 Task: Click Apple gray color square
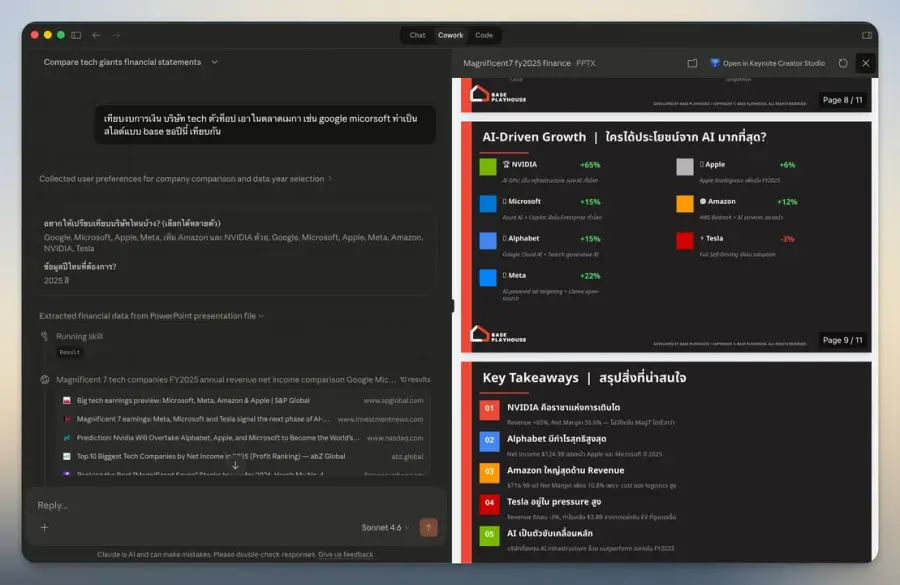pos(685,167)
